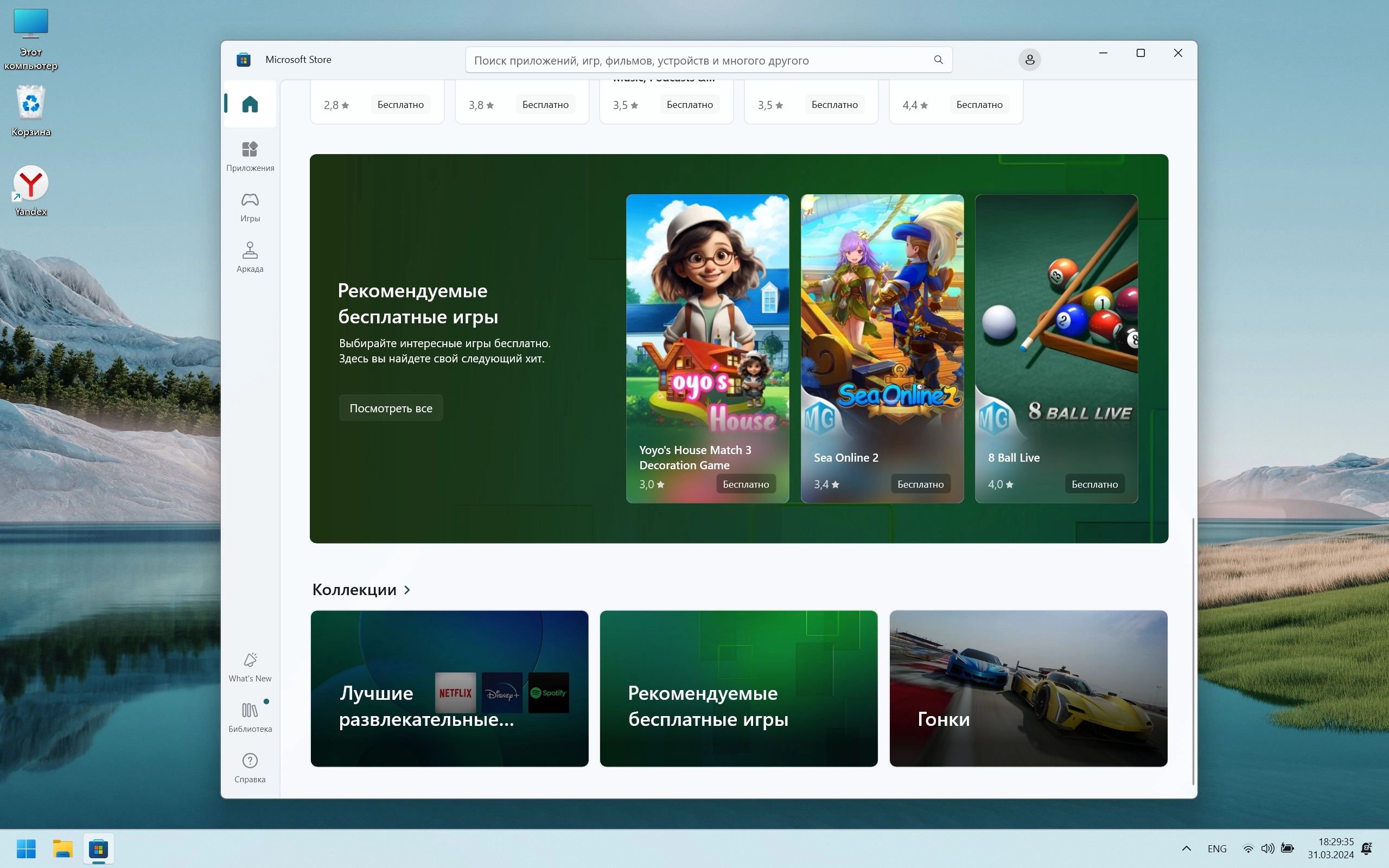Open the Home tab in sidebar
1389x868 pixels.
pos(250,104)
